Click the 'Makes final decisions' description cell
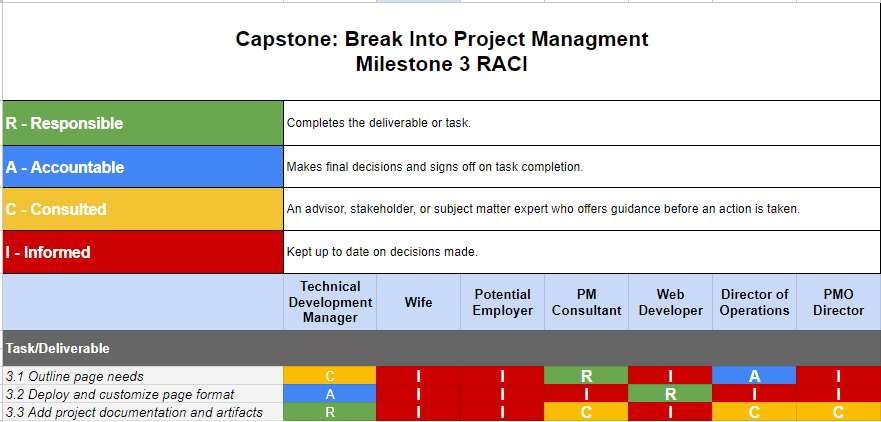The height and width of the screenshot is (422, 881). pos(580,167)
